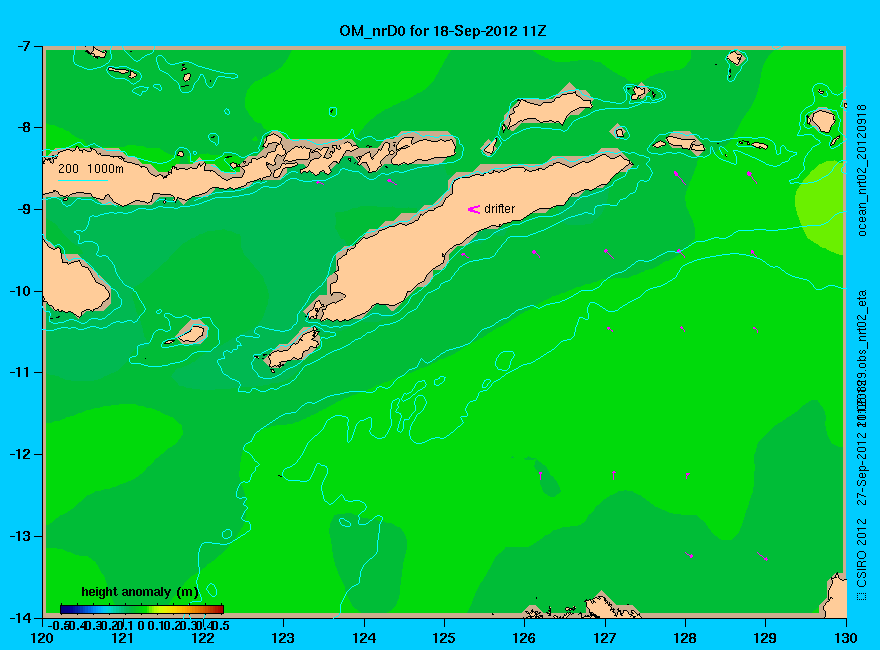Viewport: 880px width, 650px height.
Task: Click the latitude tick label "-9"
Action: 22,209
